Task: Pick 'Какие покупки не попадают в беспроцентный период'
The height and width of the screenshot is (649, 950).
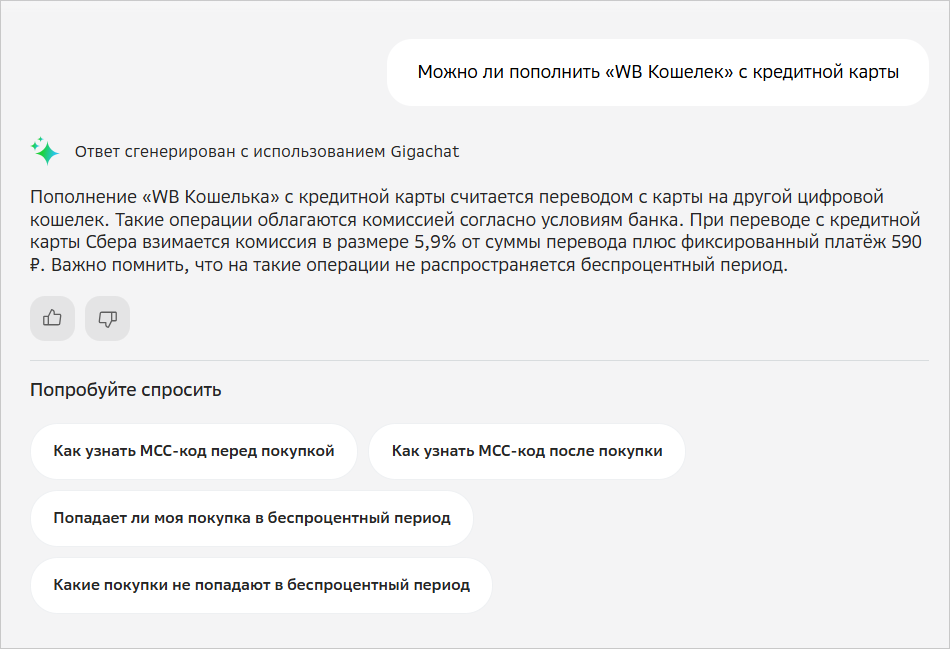Action: [x=261, y=585]
